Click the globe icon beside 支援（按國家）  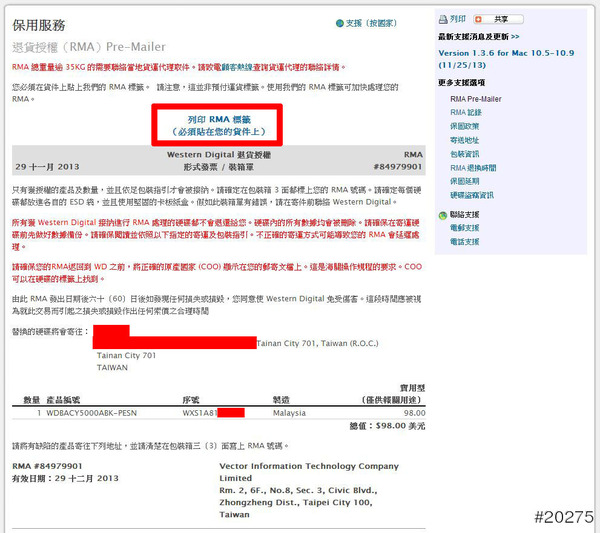(x=339, y=23)
